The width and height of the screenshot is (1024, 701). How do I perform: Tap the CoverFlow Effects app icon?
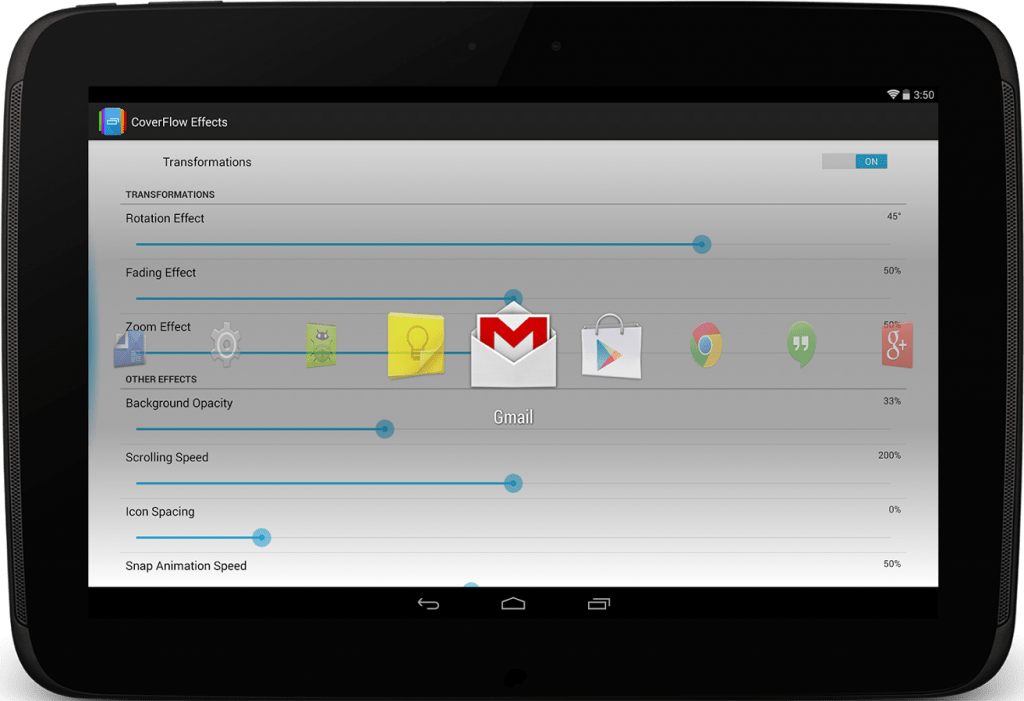click(112, 122)
